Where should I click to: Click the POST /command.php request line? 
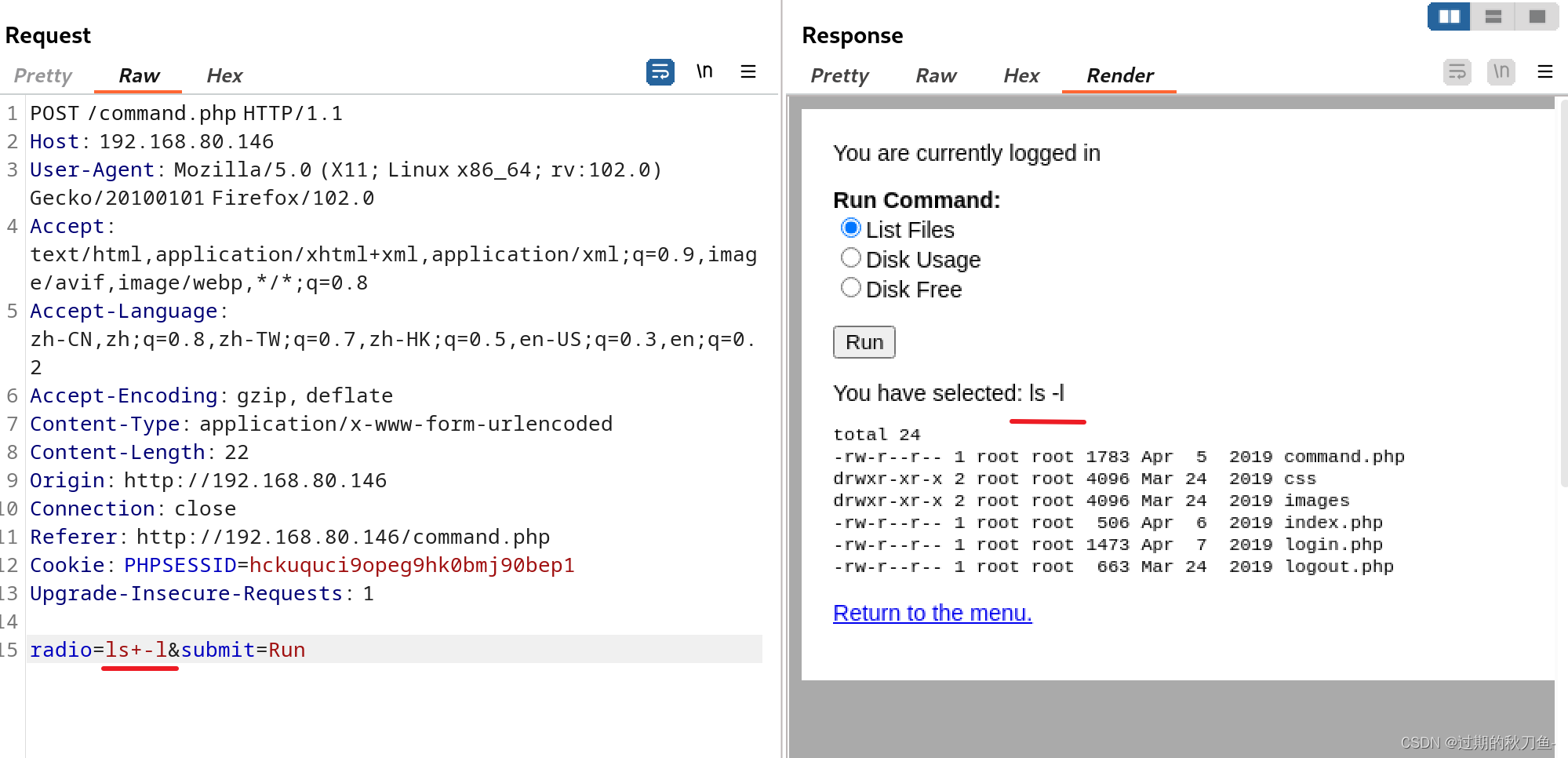[187, 114]
